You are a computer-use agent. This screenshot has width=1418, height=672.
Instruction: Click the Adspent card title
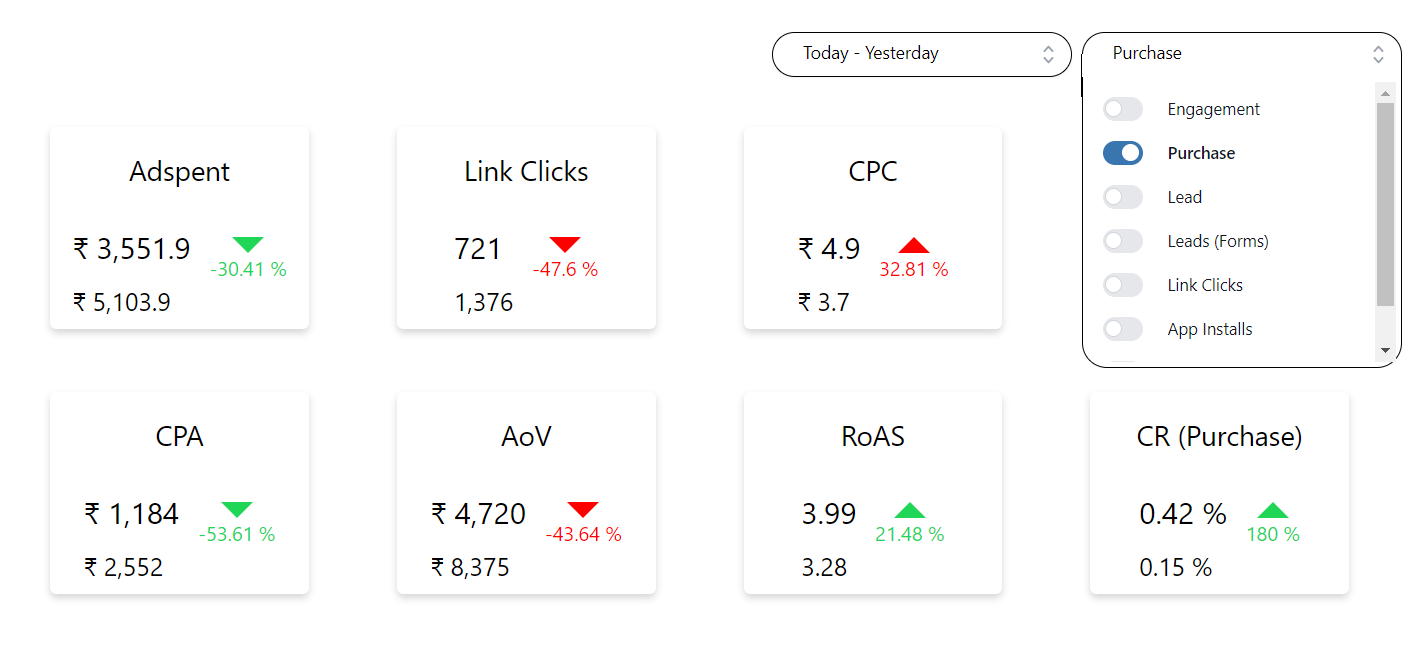[x=180, y=172]
